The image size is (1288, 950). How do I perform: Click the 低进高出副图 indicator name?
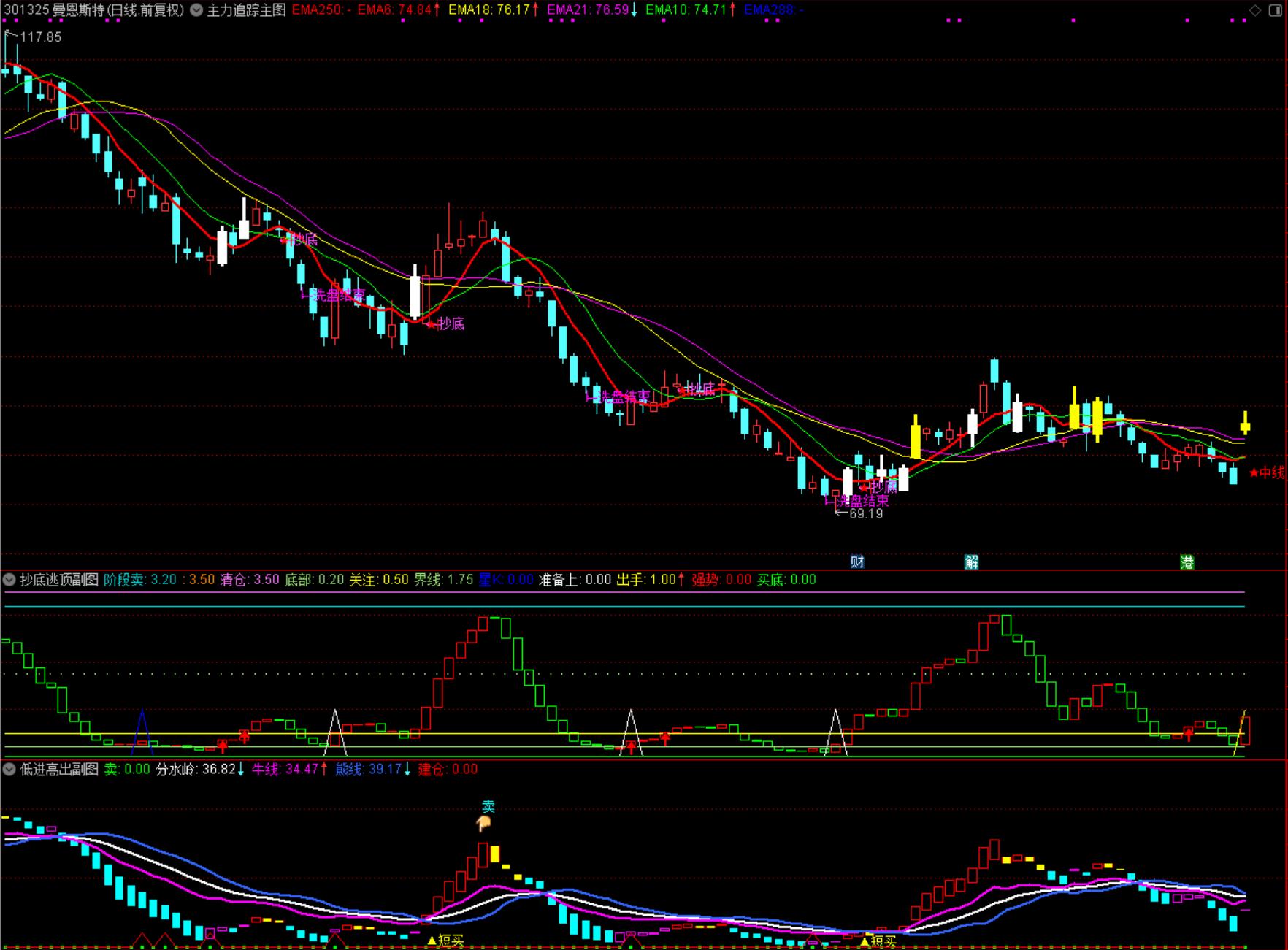coord(59,769)
